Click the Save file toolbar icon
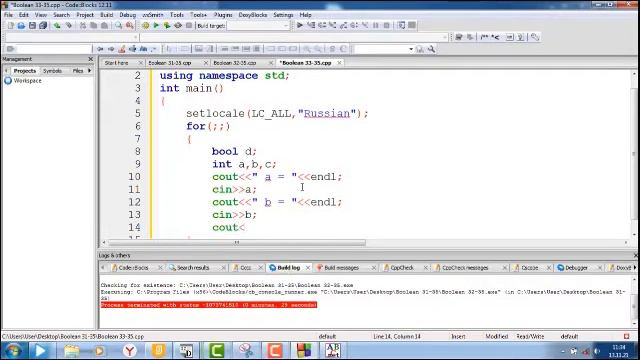The height and width of the screenshot is (360, 640). coord(32,25)
